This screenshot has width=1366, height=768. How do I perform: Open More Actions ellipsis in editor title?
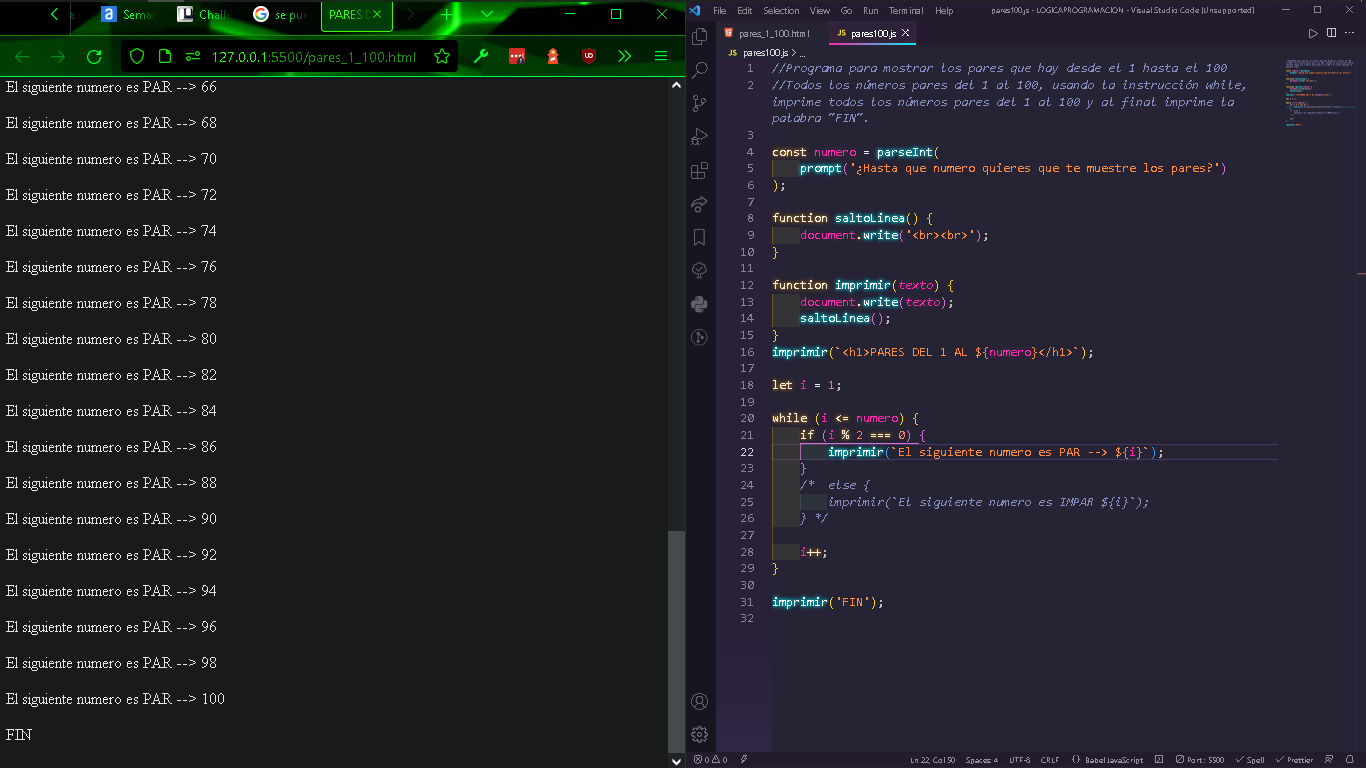tap(1350, 33)
